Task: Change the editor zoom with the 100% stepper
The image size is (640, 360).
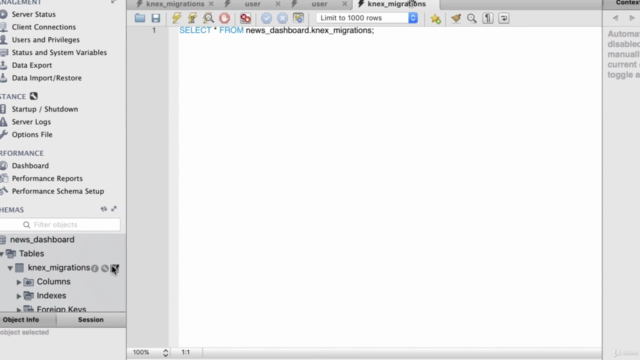Action: 165,352
